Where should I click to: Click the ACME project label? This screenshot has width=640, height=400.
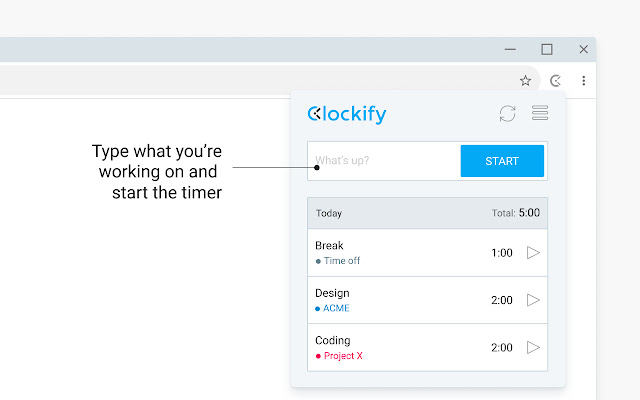coord(336,308)
